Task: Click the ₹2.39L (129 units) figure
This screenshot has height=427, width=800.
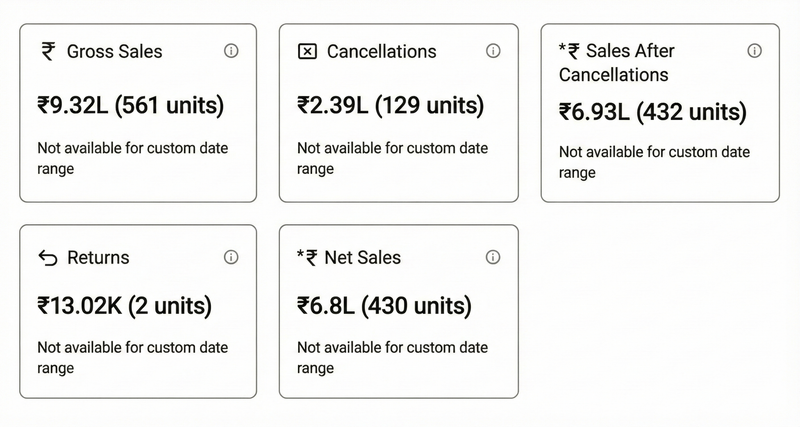Action: click(x=391, y=105)
